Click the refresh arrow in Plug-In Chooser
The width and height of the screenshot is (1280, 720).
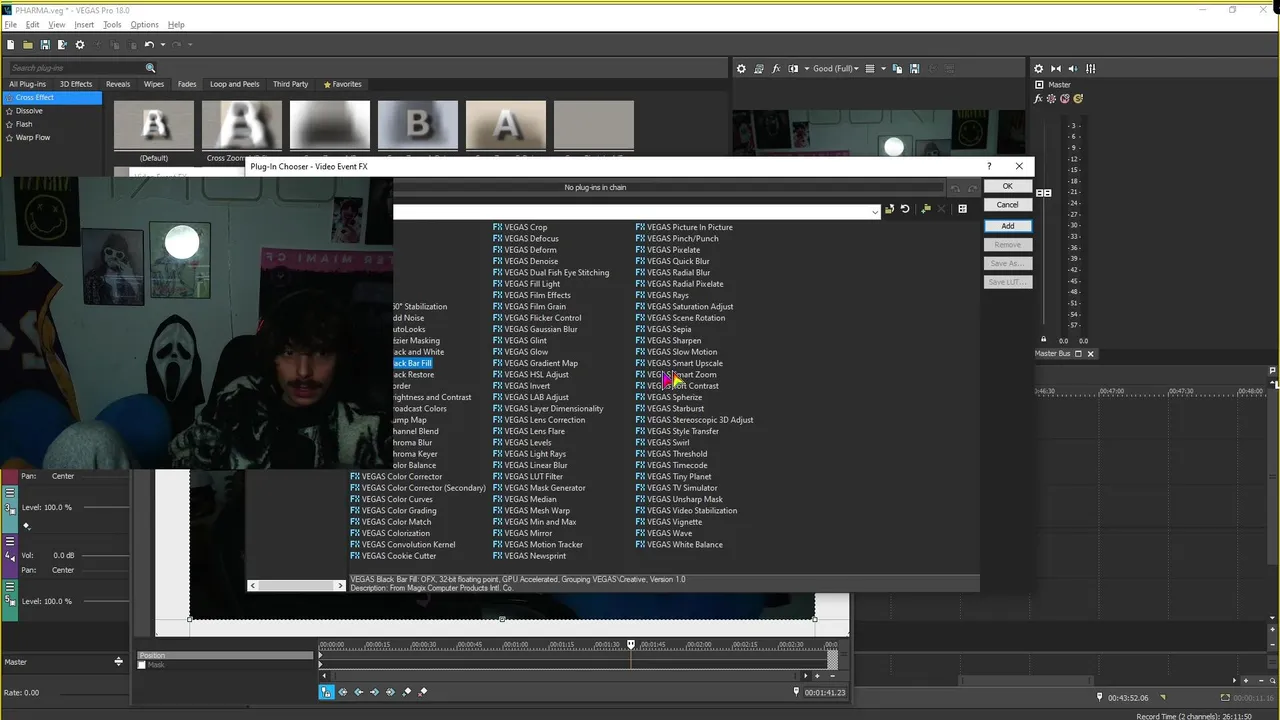905,209
